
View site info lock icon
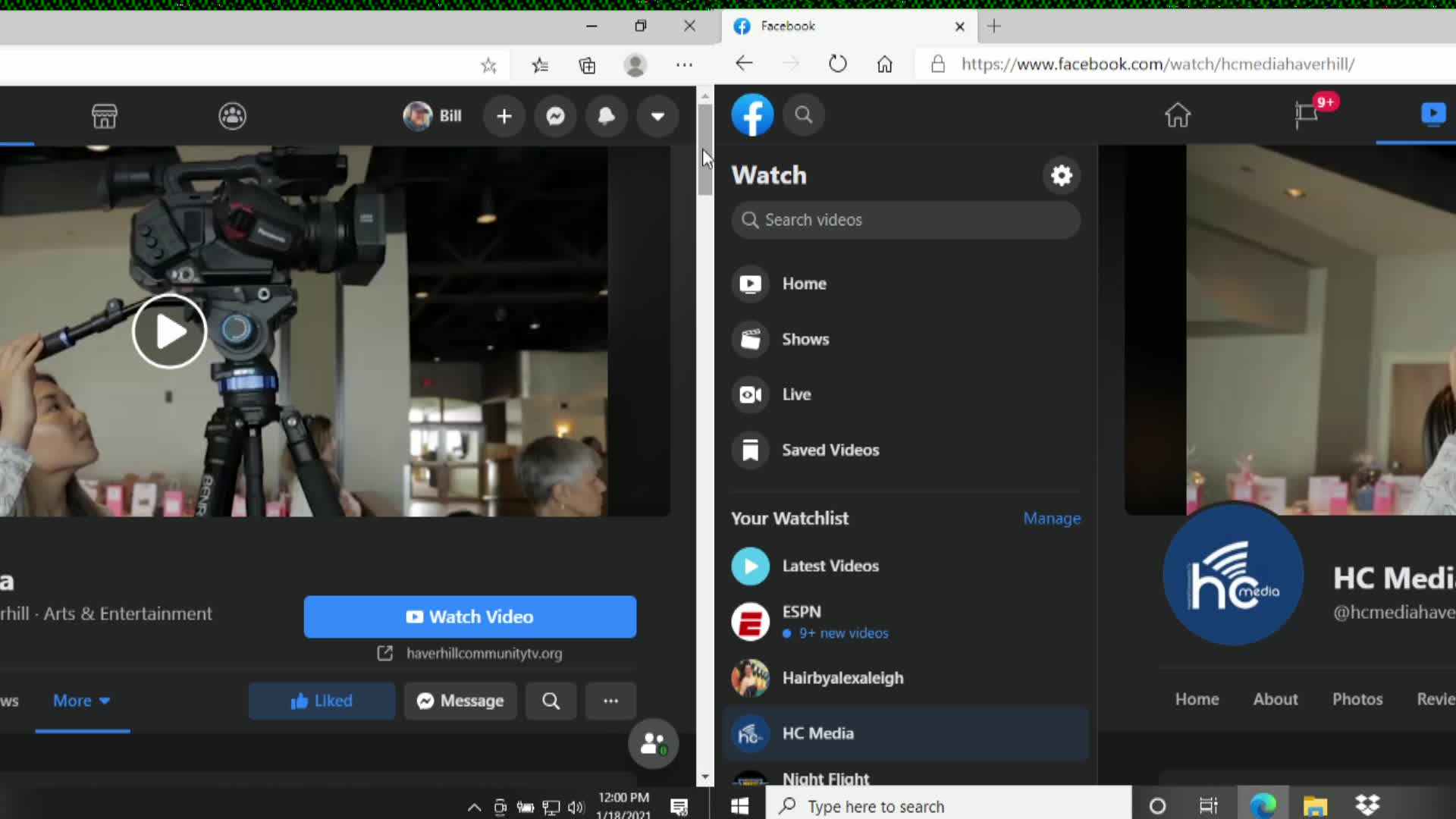point(938,64)
